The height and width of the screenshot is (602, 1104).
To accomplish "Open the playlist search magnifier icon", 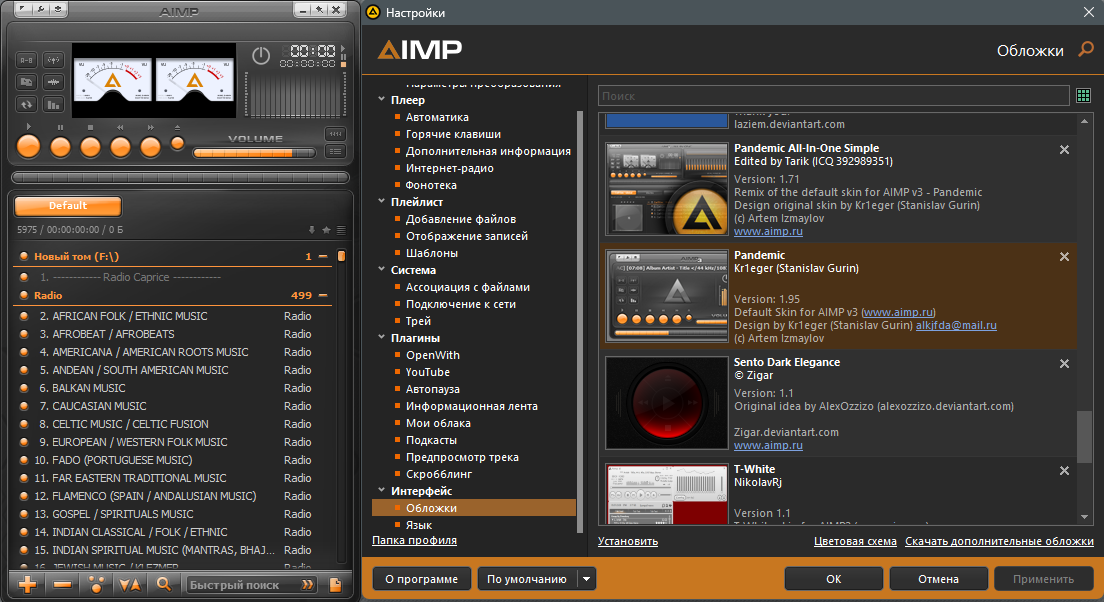I will 163,584.
